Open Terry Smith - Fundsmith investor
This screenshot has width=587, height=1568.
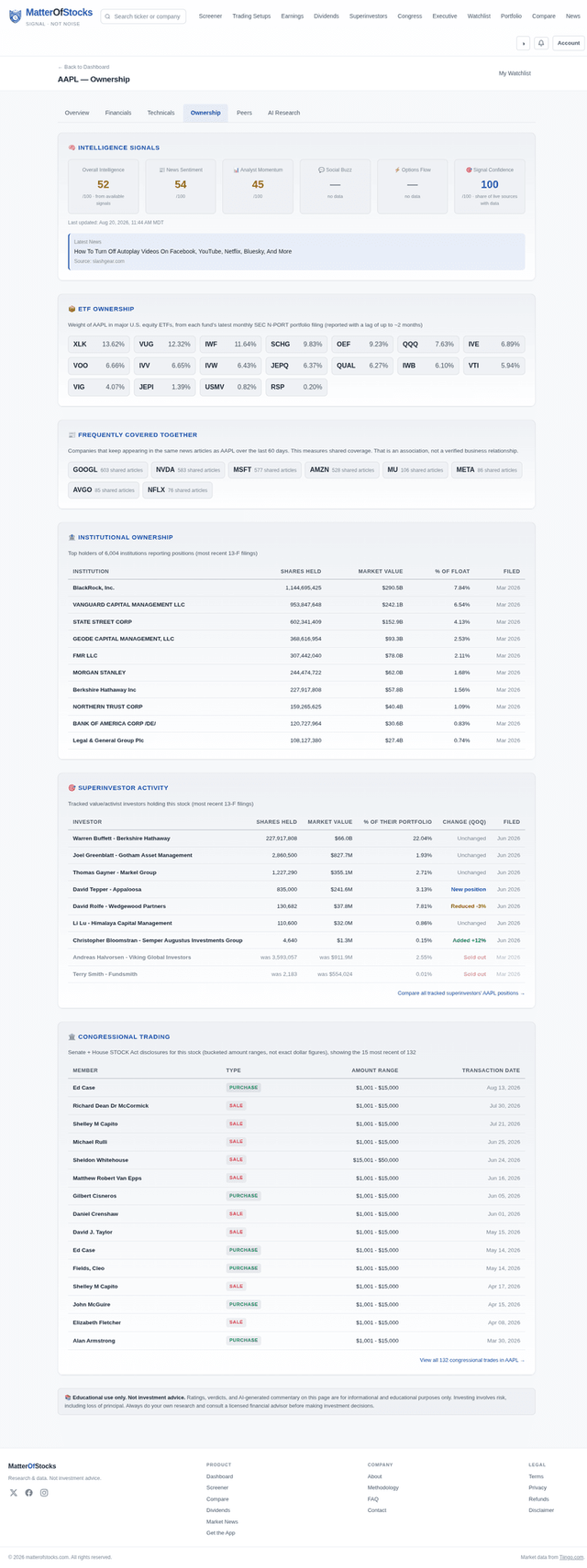click(x=105, y=974)
